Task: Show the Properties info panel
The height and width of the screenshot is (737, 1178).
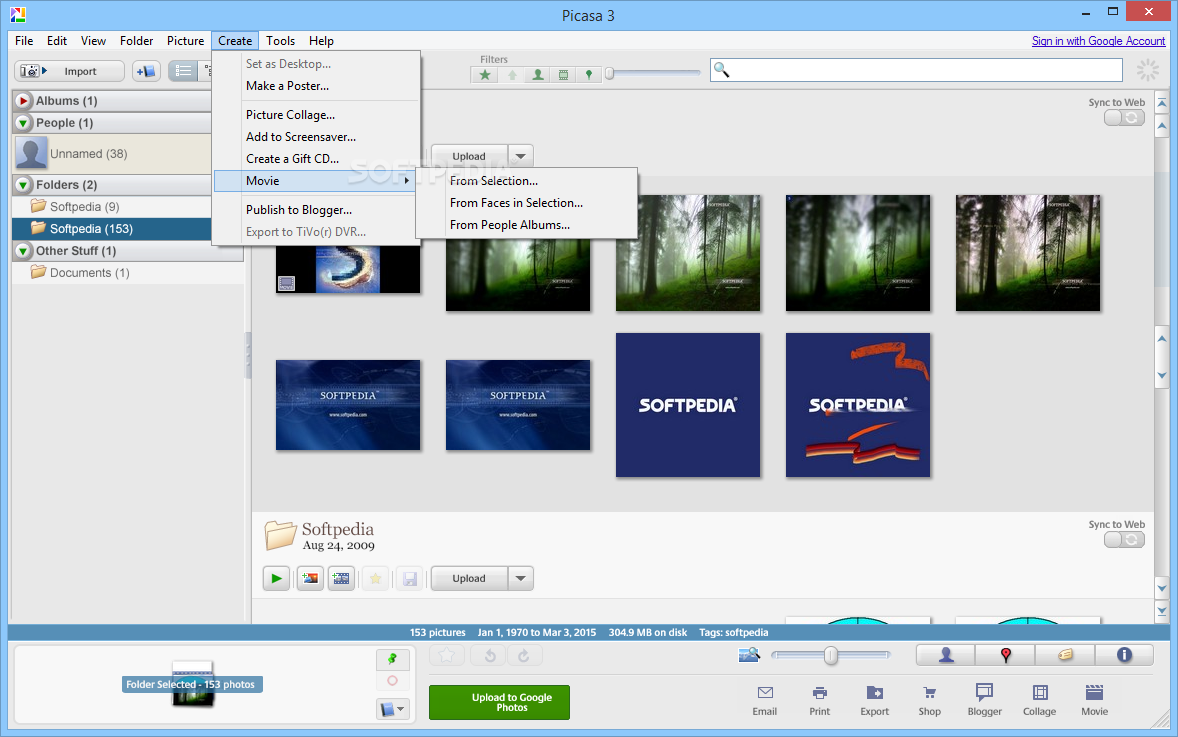Action: 1124,655
